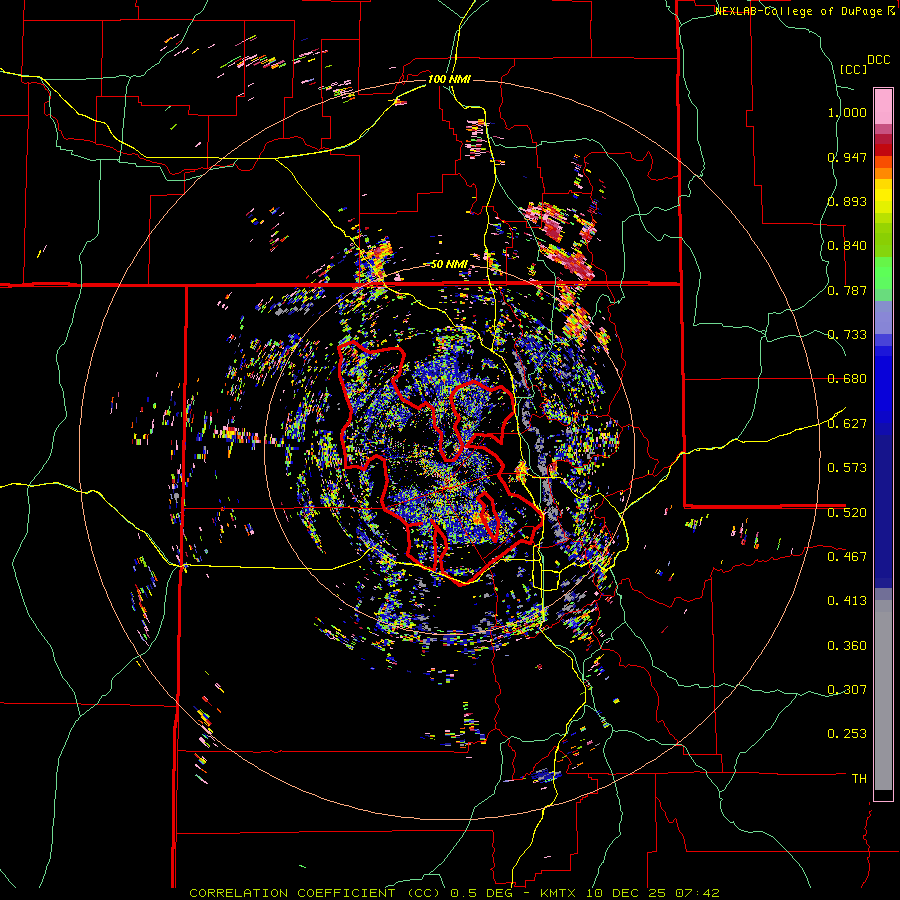
Task: Click the 50 NMI range ring label
Action: pyautogui.click(x=449, y=265)
